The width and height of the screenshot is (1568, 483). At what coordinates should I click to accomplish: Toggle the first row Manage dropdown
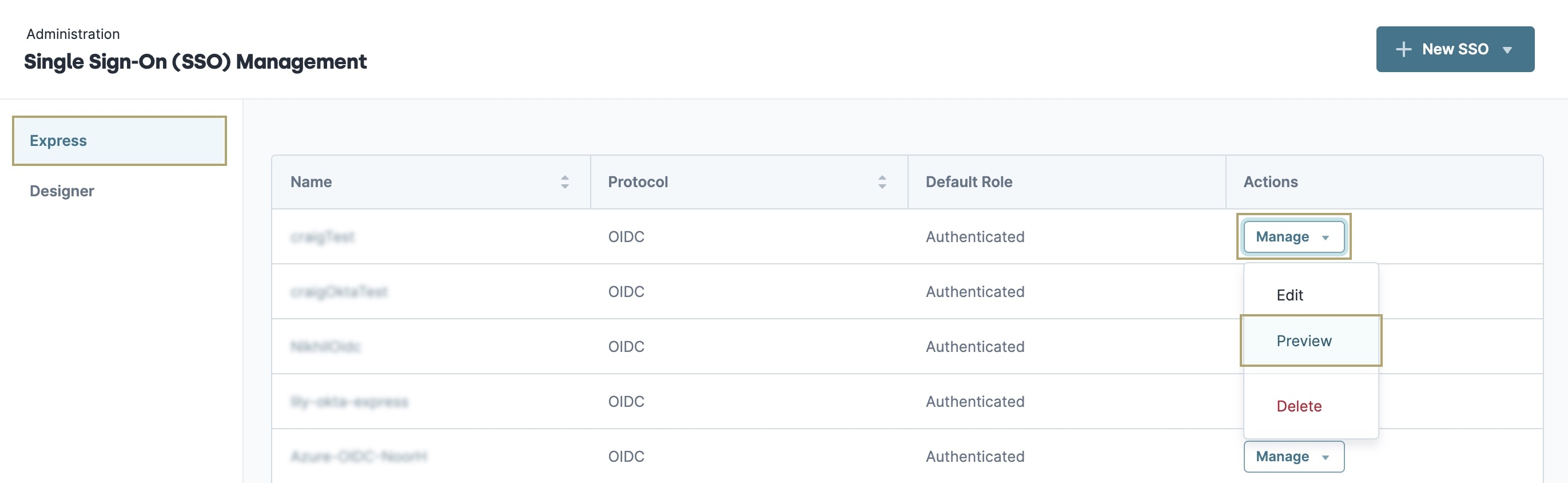click(1294, 237)
